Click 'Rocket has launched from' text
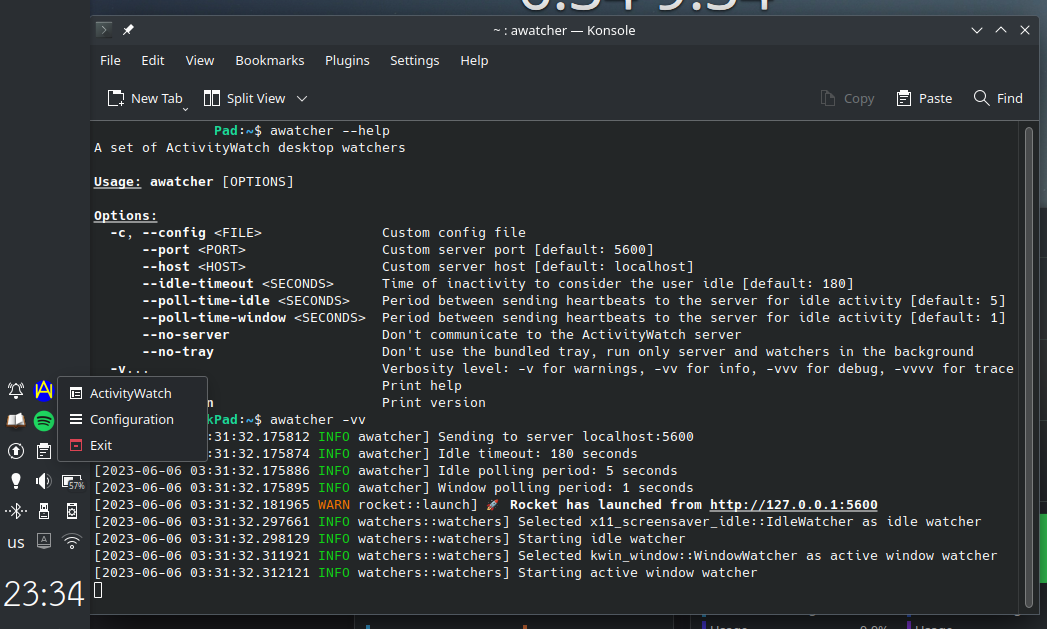 606,505
